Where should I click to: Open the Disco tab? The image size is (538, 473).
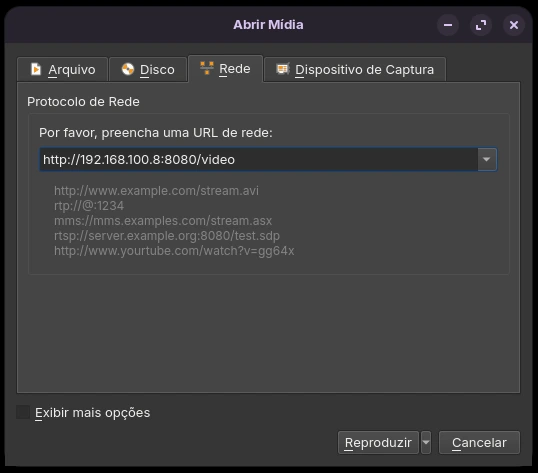tap(148, 69)
